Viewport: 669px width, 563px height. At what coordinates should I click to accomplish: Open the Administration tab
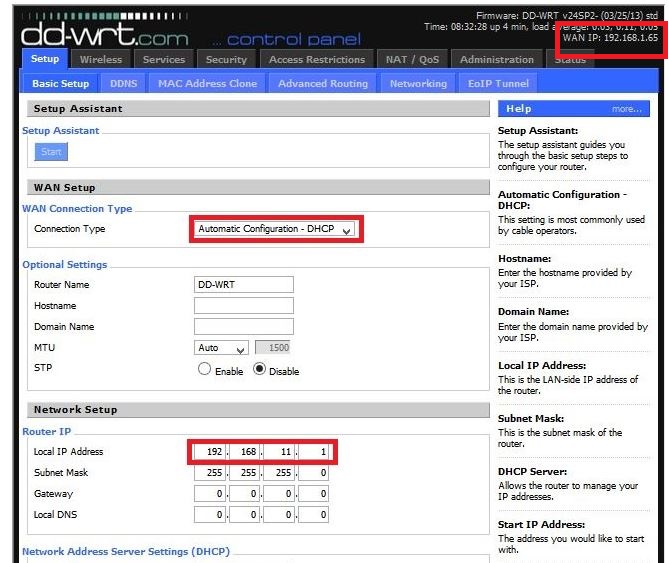click(497, 59)
